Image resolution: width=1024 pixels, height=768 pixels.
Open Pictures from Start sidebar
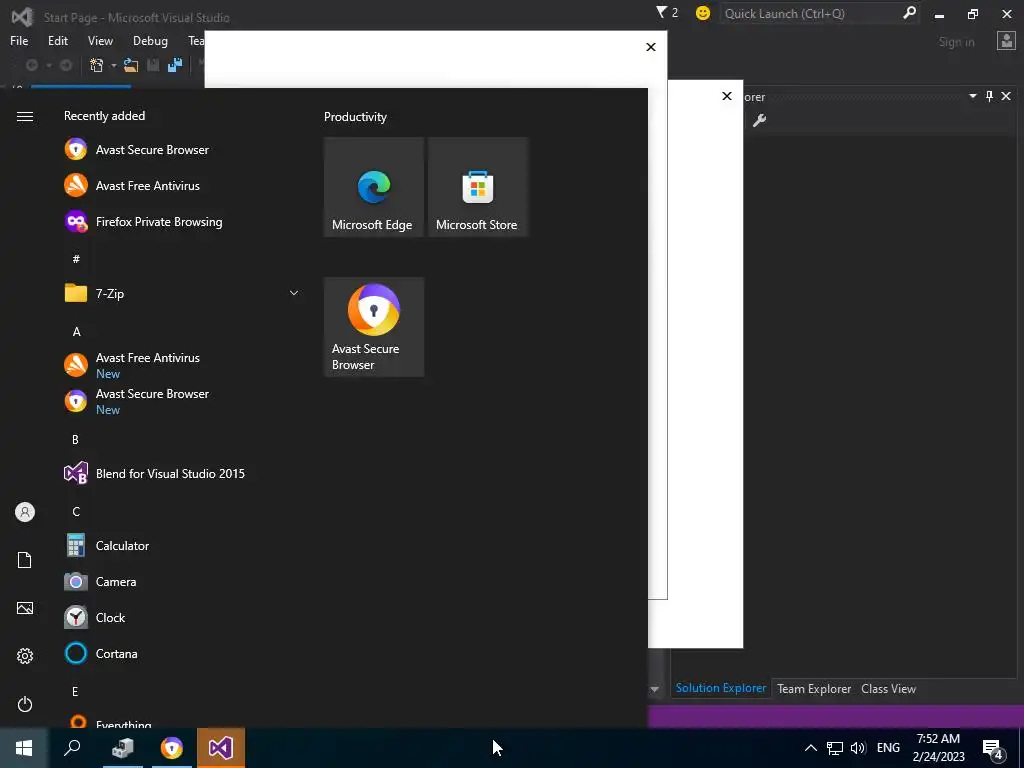(25, 608)
